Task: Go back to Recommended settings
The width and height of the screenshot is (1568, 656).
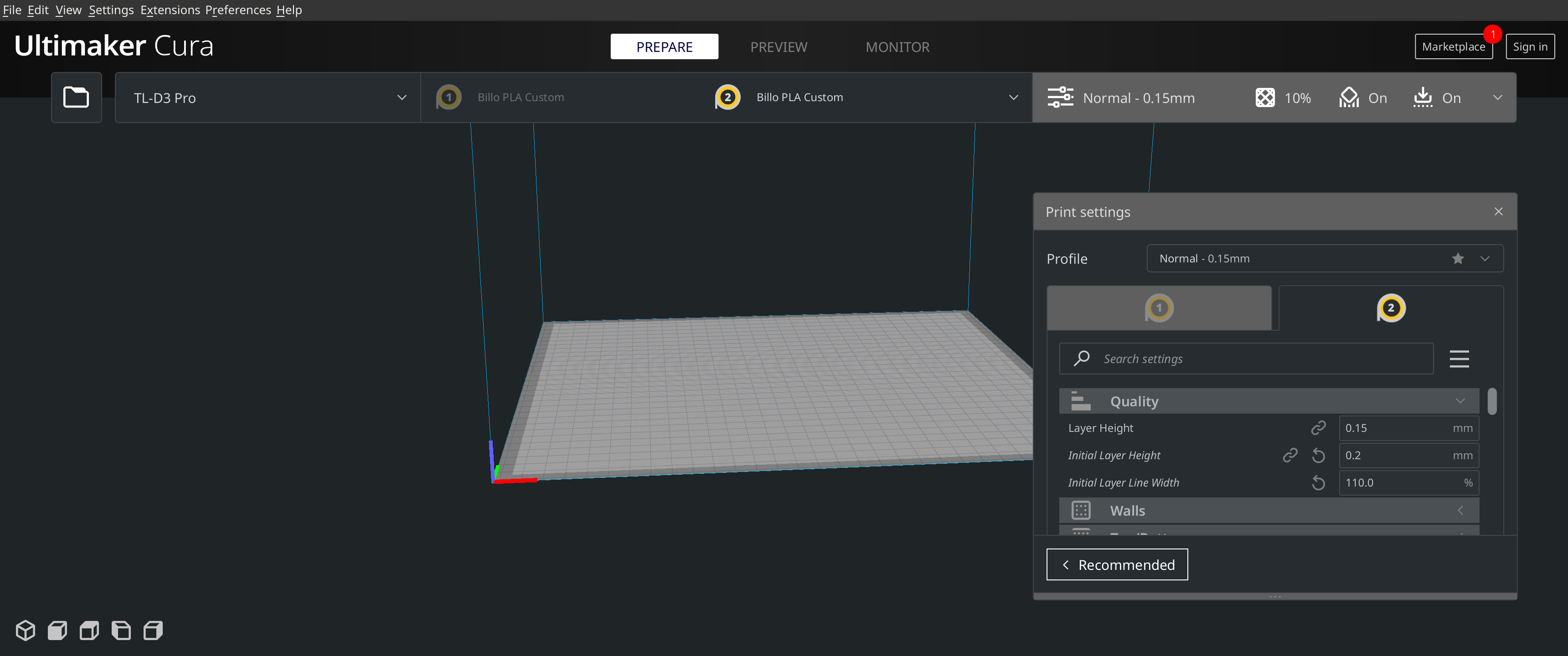Action: point(1117,565)
